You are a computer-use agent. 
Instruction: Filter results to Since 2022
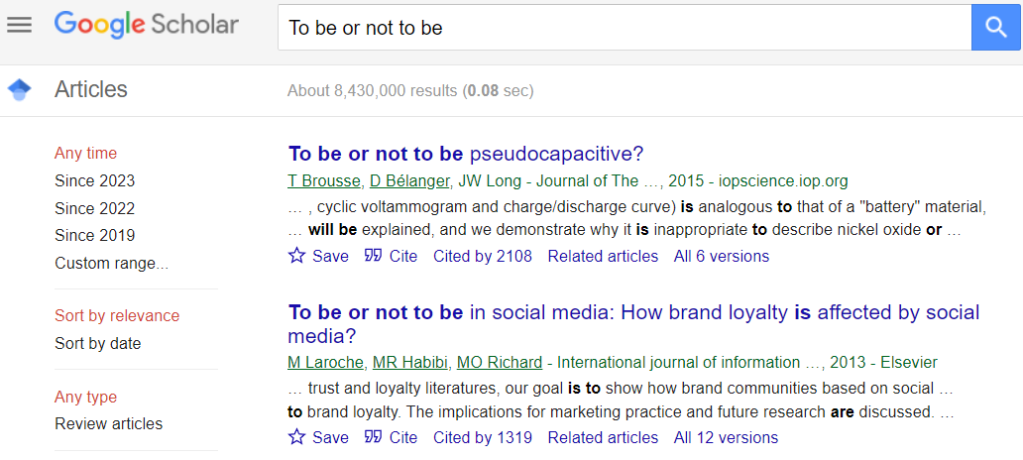pyautogui.click(x=95, y=209)
